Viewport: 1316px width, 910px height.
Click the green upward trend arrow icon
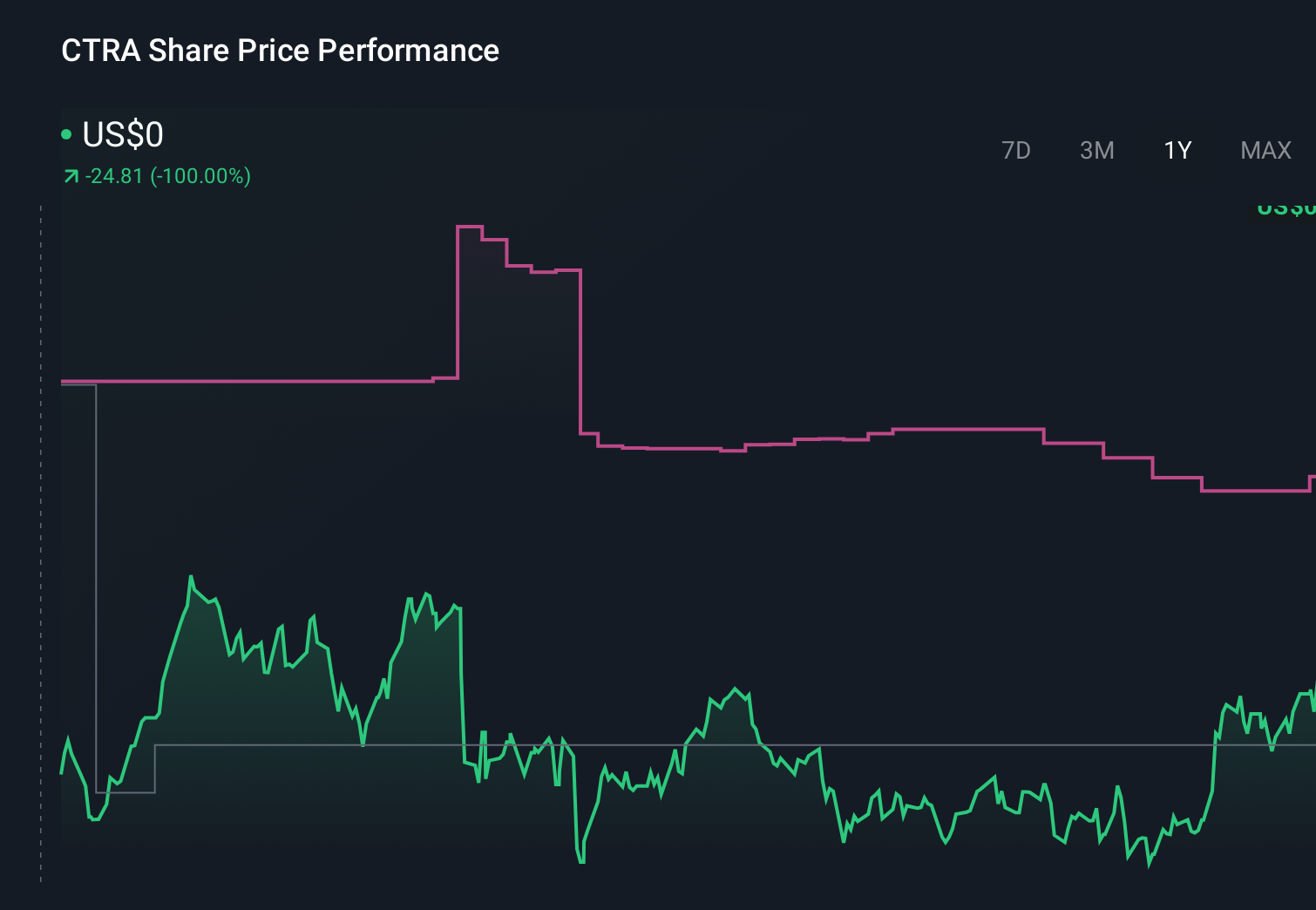(70, 175)
